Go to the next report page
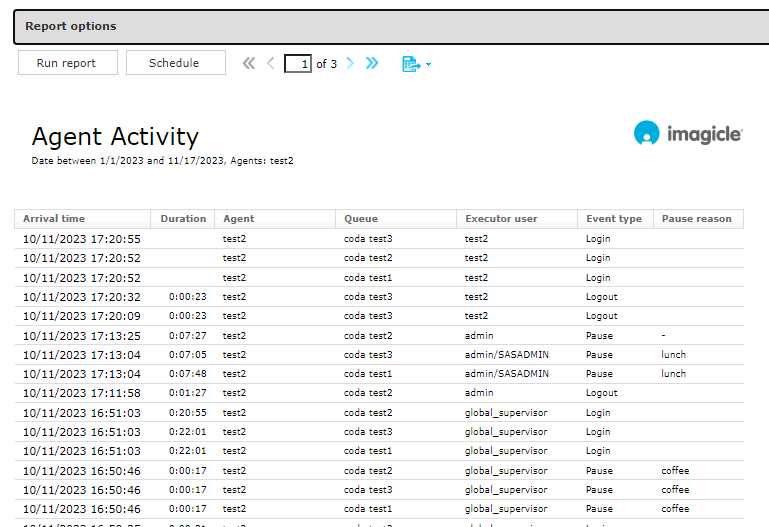Screen dimensions: 769x527 point(350,63)
